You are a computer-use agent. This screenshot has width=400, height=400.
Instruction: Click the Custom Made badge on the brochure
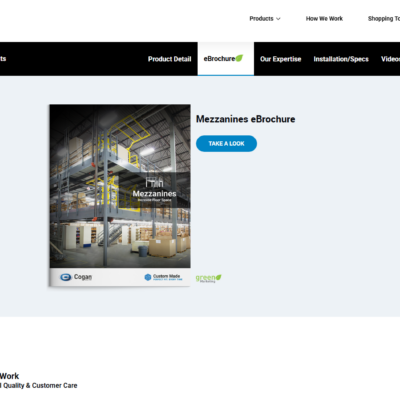[163, 277]
